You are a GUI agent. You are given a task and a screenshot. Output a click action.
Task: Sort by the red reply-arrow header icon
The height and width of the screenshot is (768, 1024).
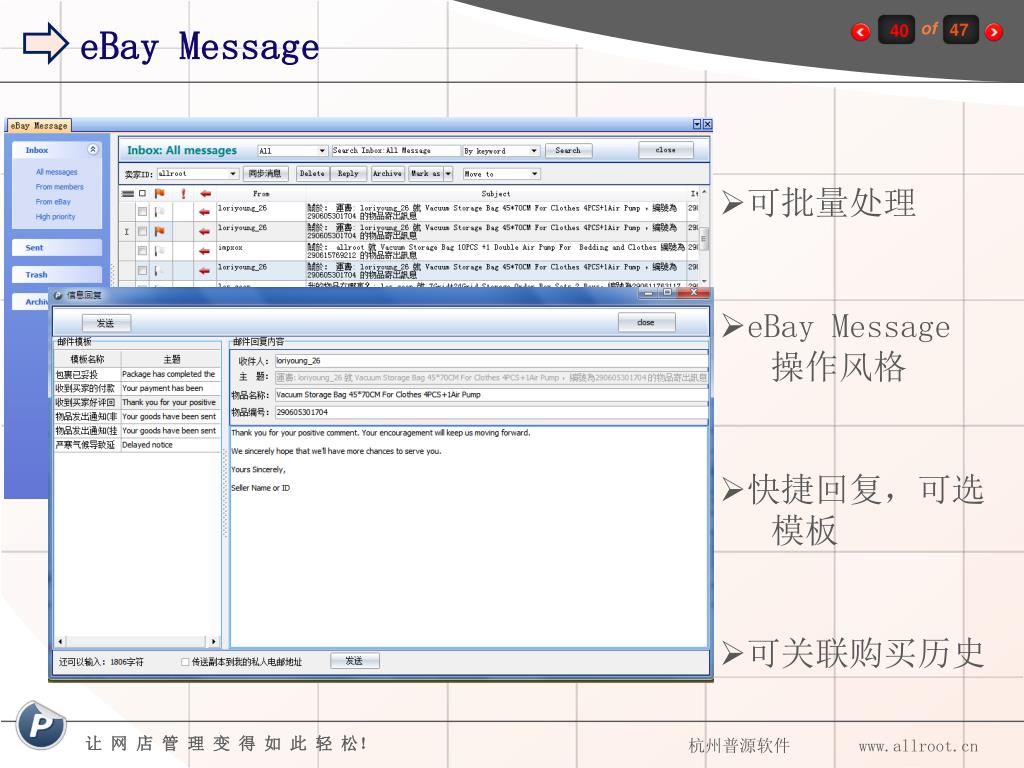click(205, 194)
